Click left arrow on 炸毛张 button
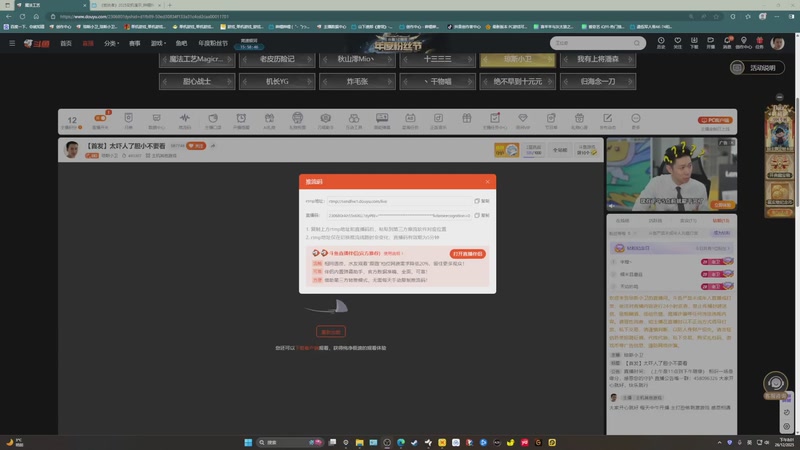 tap(326, 82)
